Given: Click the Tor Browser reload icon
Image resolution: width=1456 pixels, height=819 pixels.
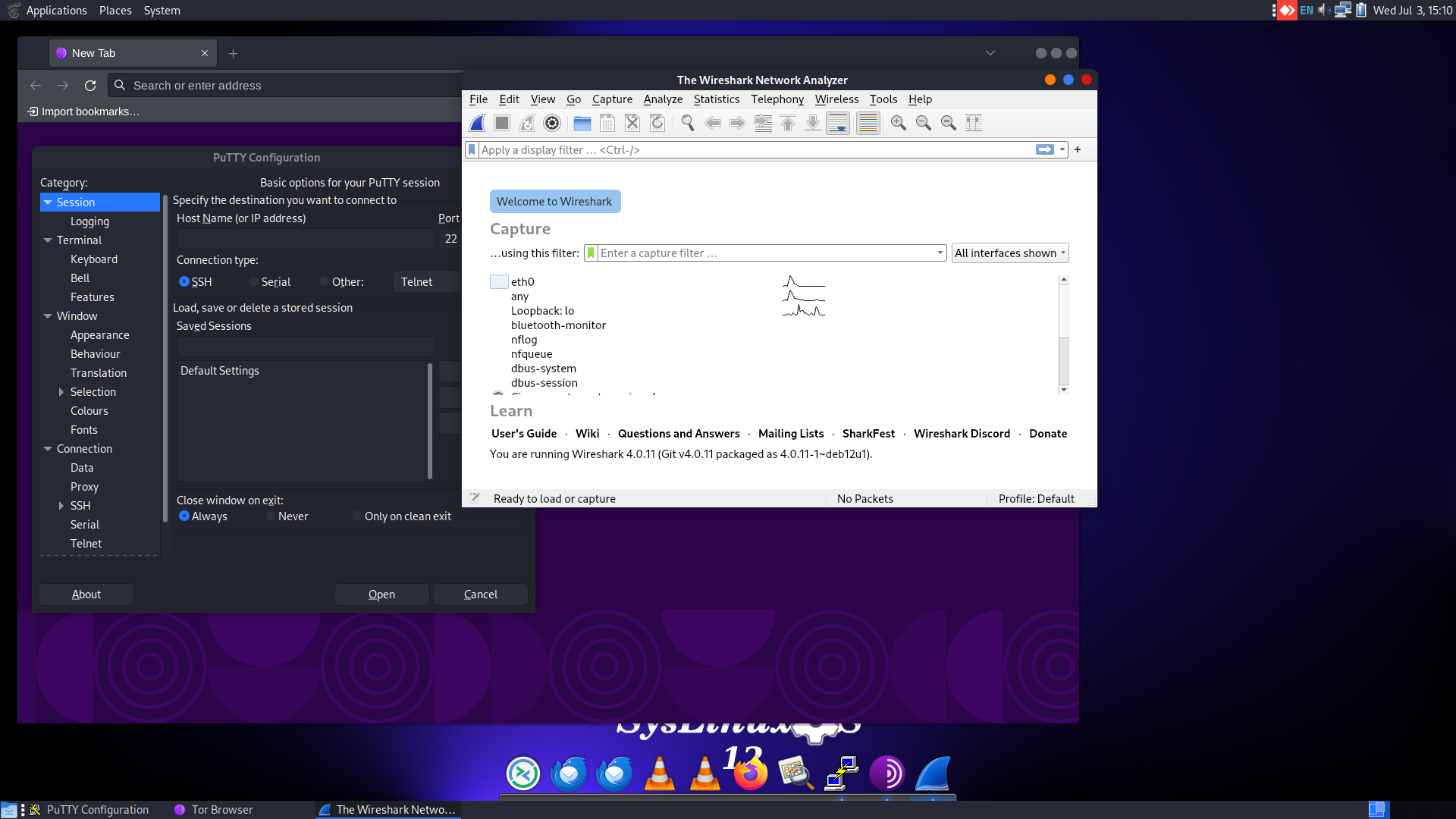Looking at the screenshot, I should pyautogui.click(x=90, y=86).
